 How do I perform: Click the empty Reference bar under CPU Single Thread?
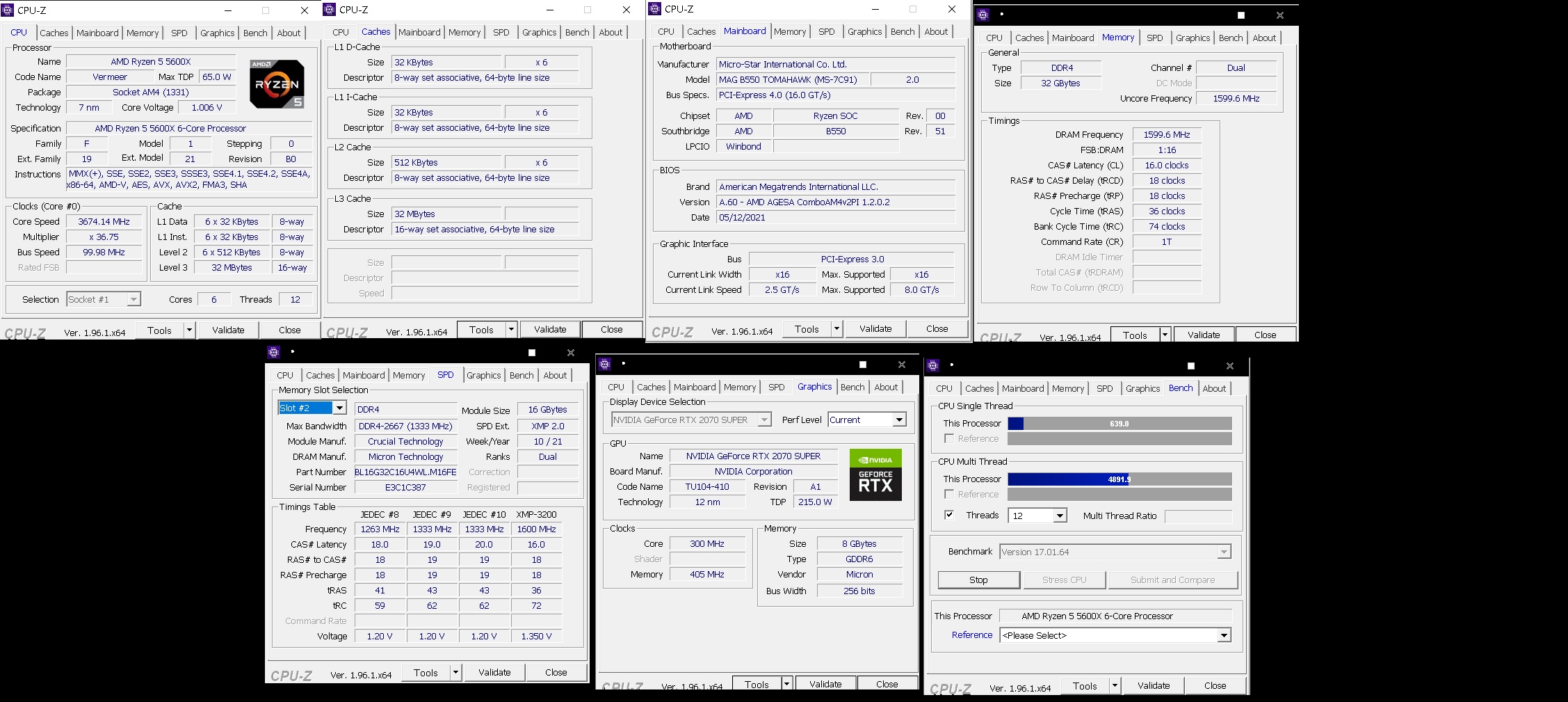tap(1120, 439)
